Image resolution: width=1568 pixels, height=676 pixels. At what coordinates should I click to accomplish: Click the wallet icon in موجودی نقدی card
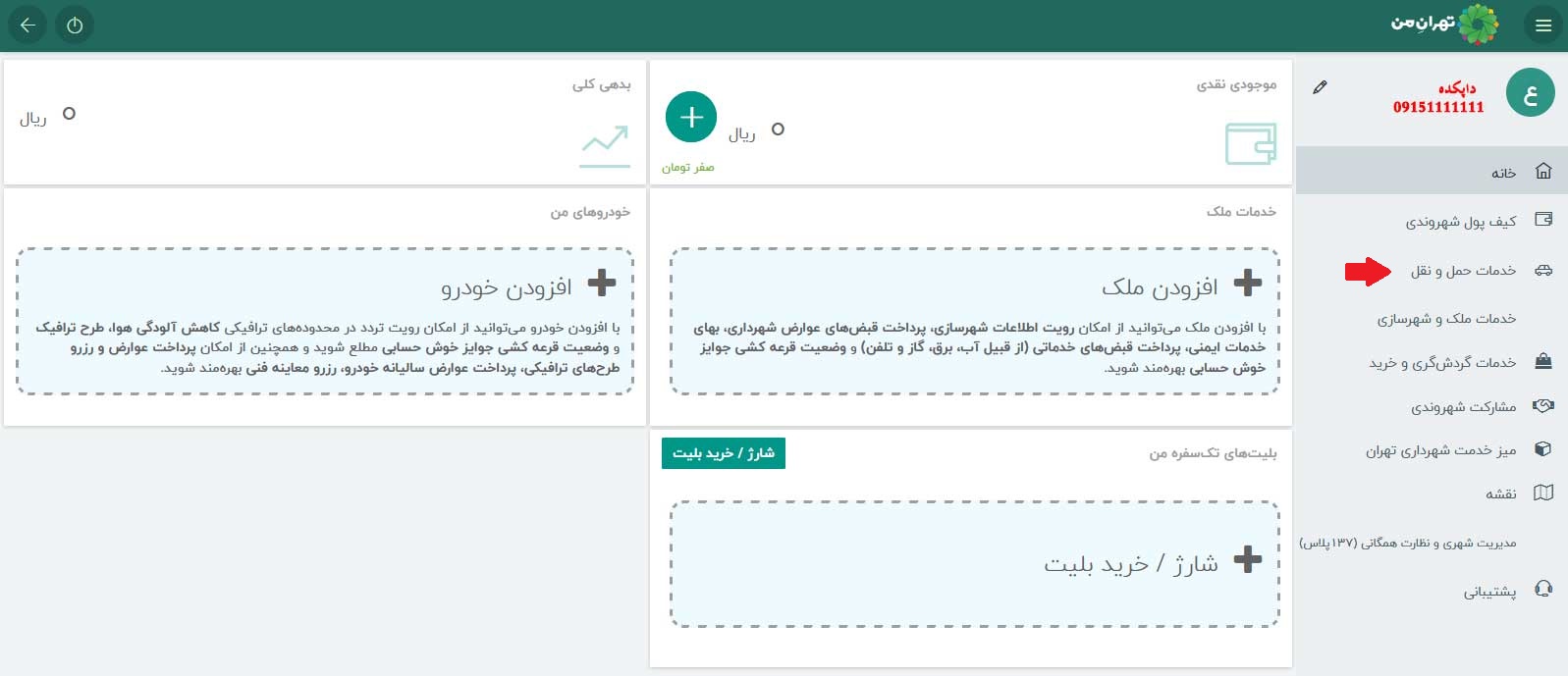click(1251, 143)
